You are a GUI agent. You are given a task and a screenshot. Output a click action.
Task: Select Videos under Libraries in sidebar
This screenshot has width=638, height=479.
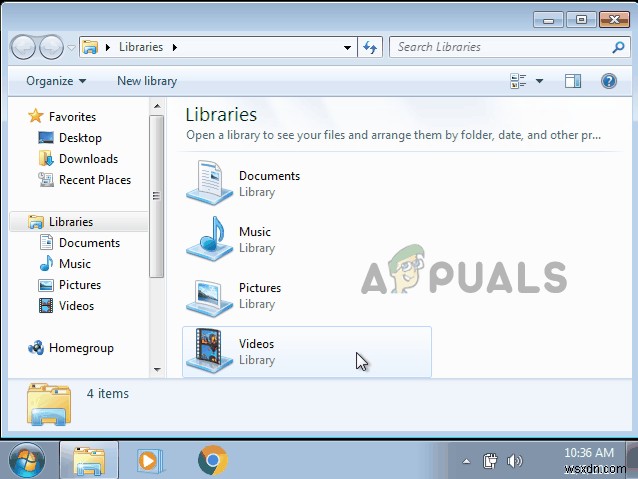[76, 306]
